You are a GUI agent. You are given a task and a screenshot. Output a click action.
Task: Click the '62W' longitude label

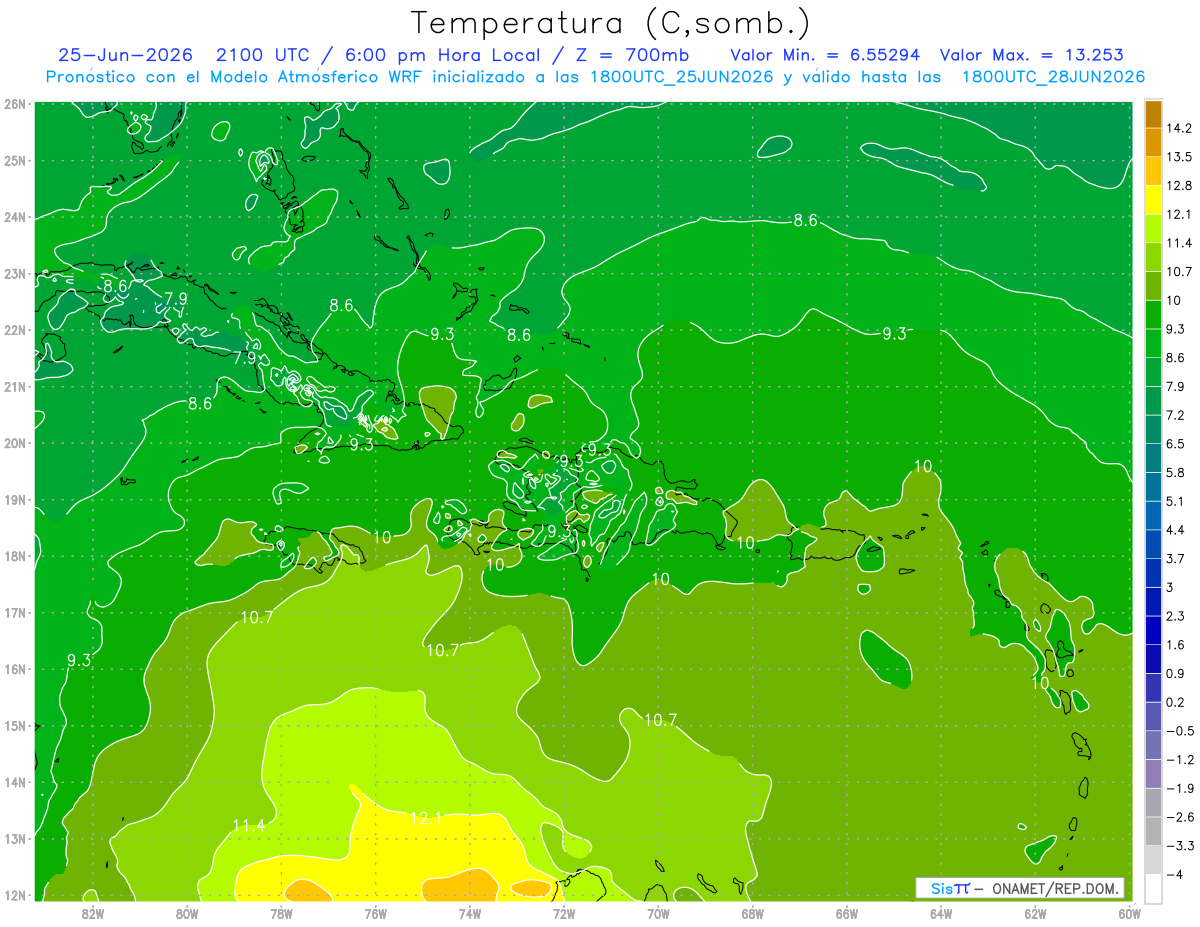(x=1035, y=913)
